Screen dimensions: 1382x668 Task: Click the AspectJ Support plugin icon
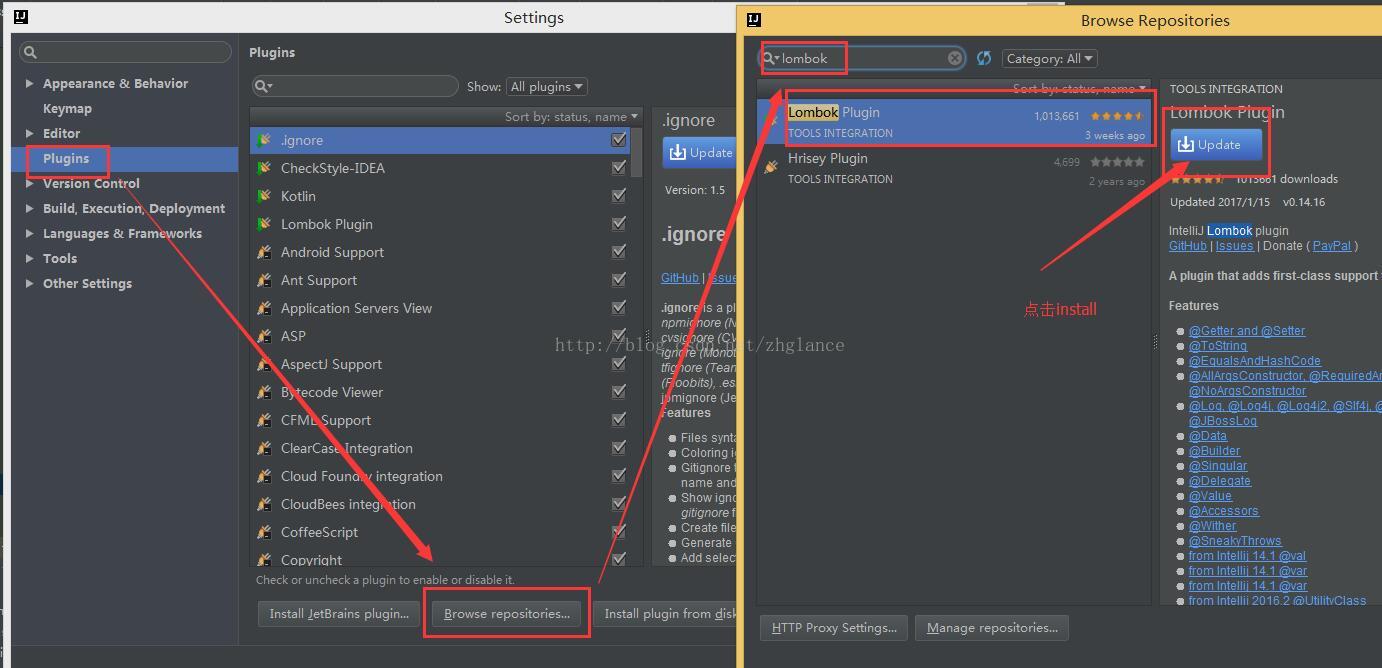click(264, 364)
